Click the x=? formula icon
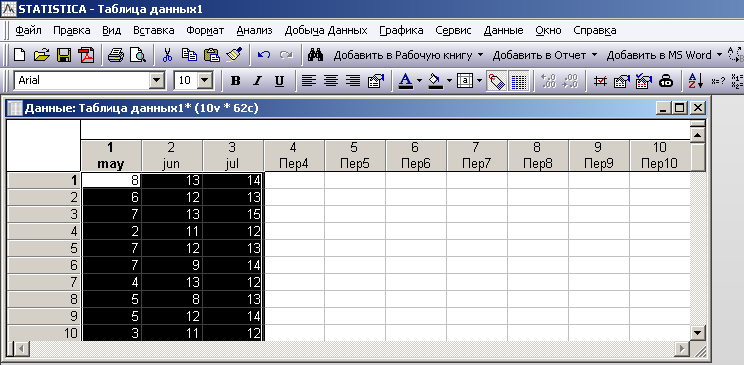744x365 pixels. [717, 81]
